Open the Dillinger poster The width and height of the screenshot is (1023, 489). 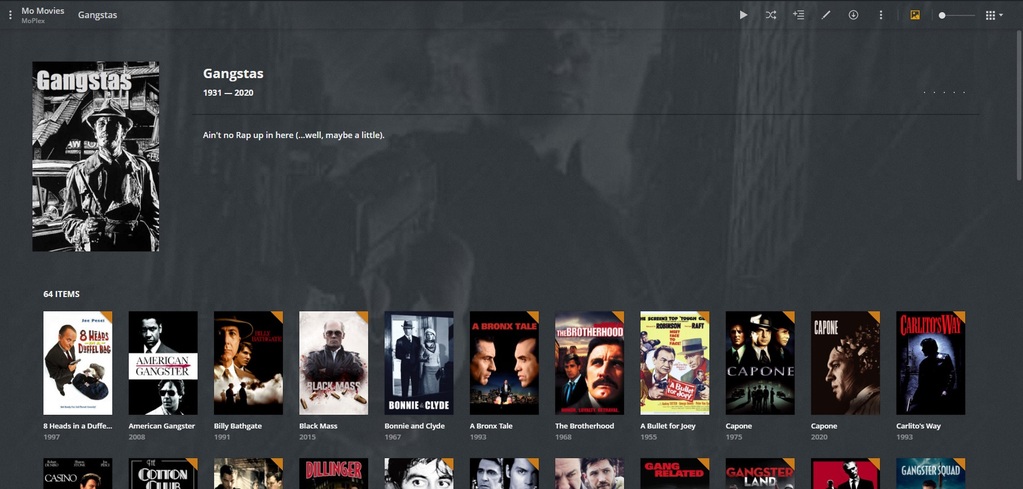[x=333, y=473]
